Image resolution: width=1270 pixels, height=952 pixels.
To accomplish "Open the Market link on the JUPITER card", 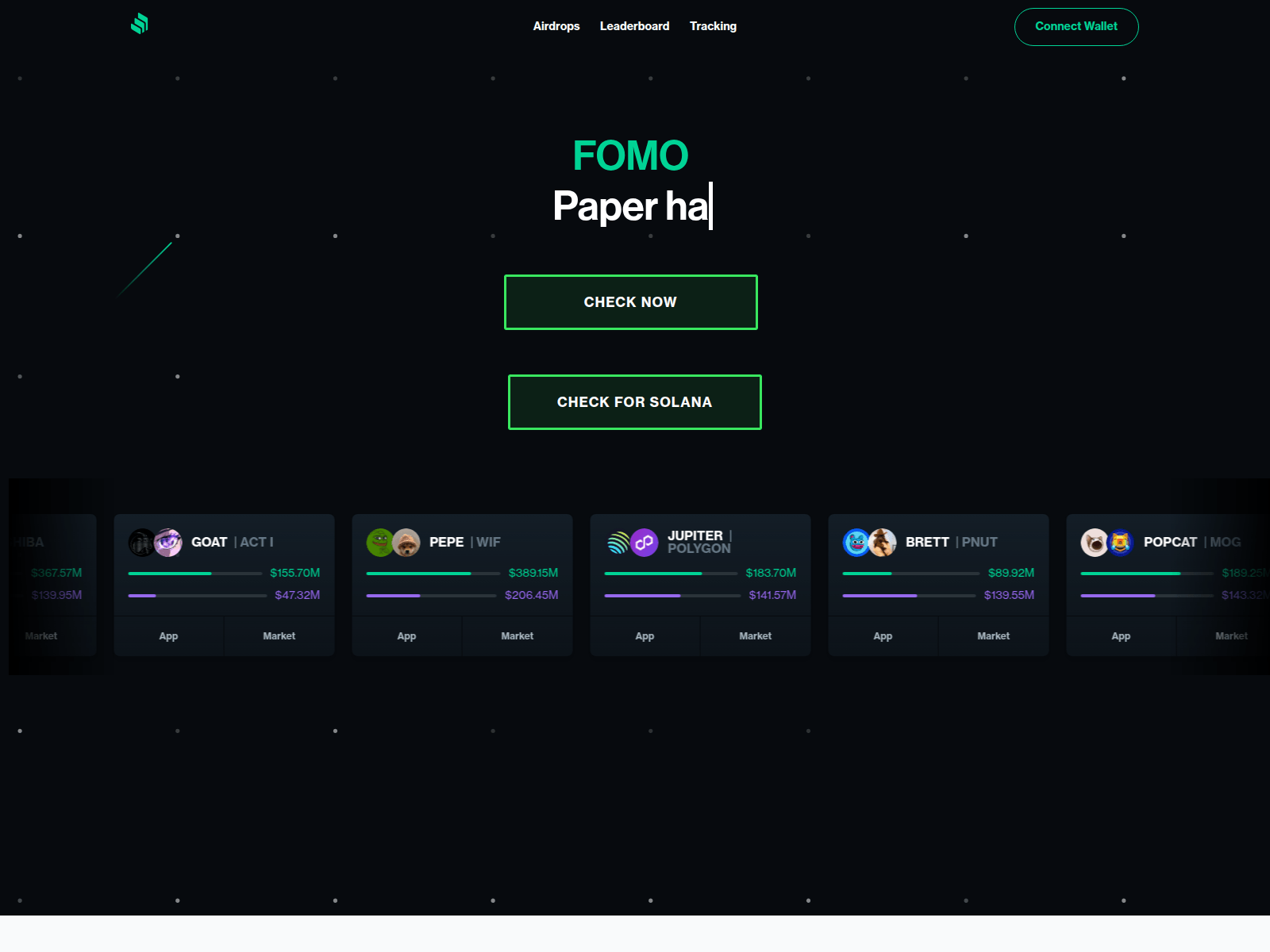I will pyautogui.click(x=755, y=635).
